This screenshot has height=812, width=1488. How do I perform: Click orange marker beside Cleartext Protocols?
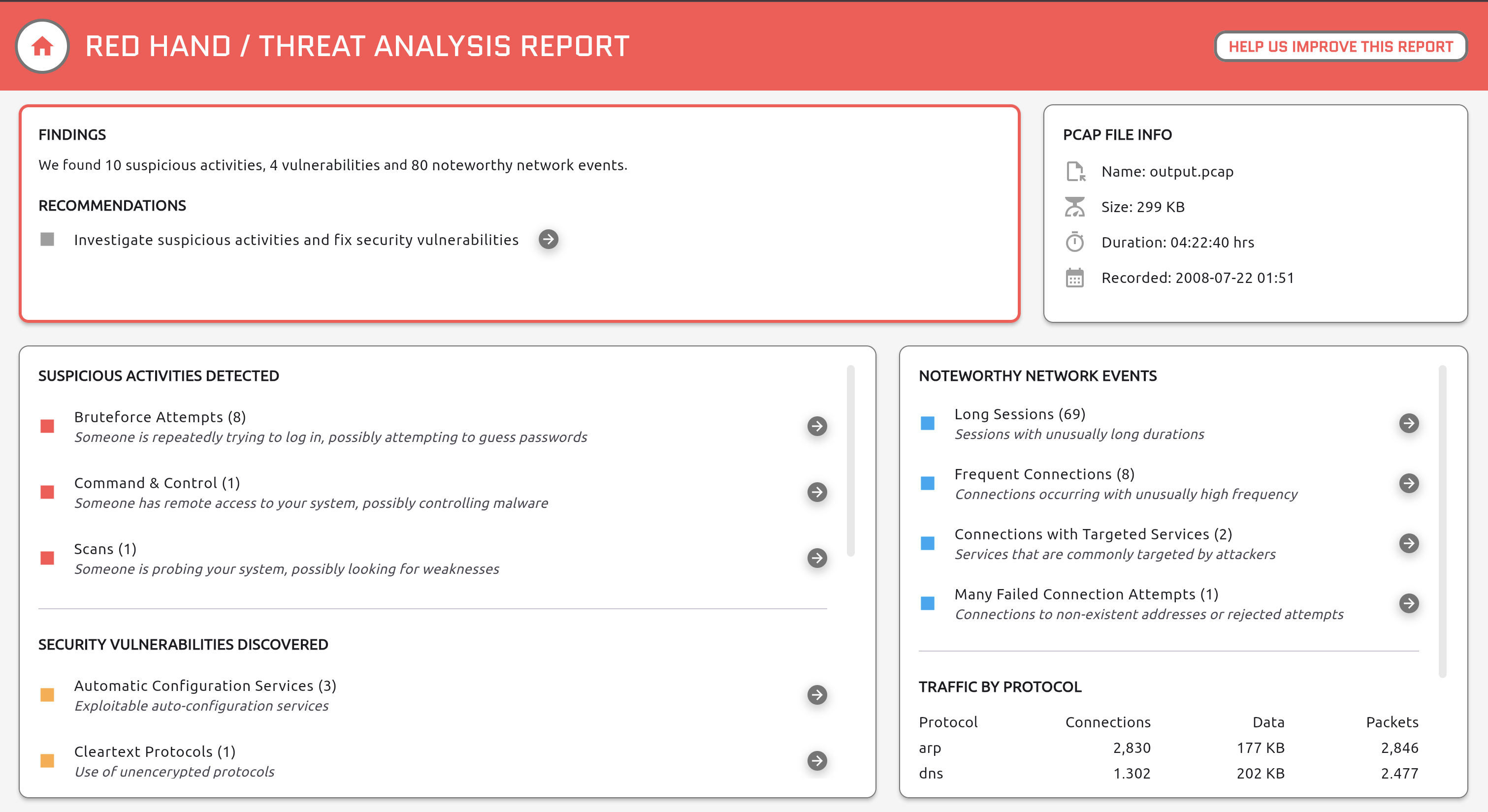pyautogui.click(x=47, y=761)
